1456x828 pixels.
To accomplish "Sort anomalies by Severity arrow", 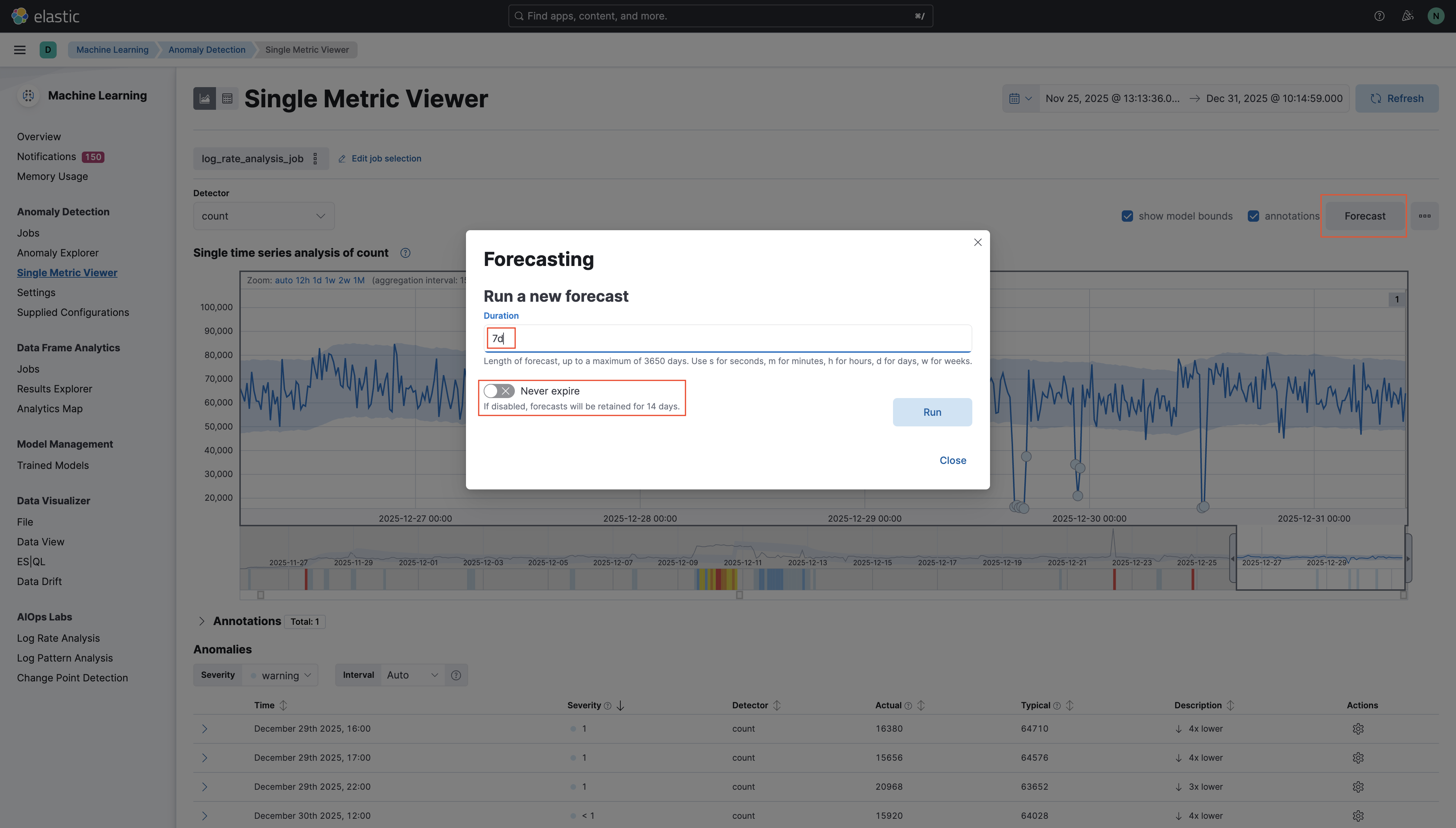I will [x=620, y=705].
